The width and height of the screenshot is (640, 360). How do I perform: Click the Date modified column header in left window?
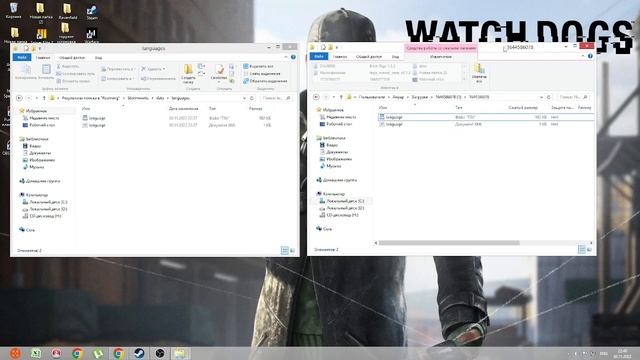point(184,109)
